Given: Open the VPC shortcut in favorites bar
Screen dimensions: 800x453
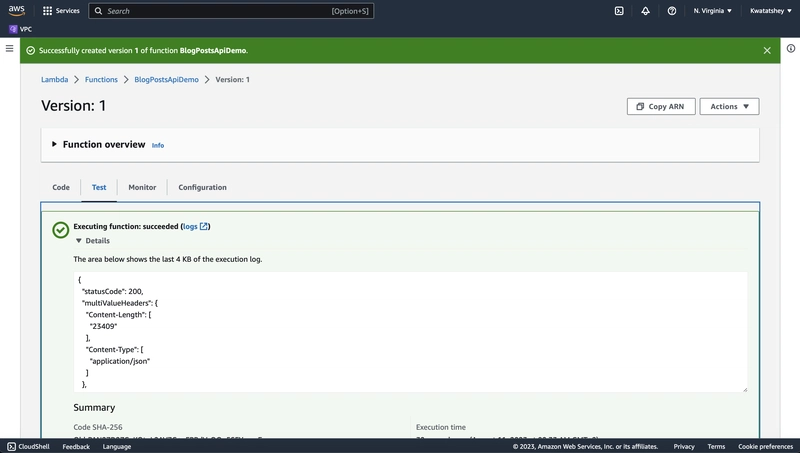Looking at the screenshot, I should click(x=20, y=29).
